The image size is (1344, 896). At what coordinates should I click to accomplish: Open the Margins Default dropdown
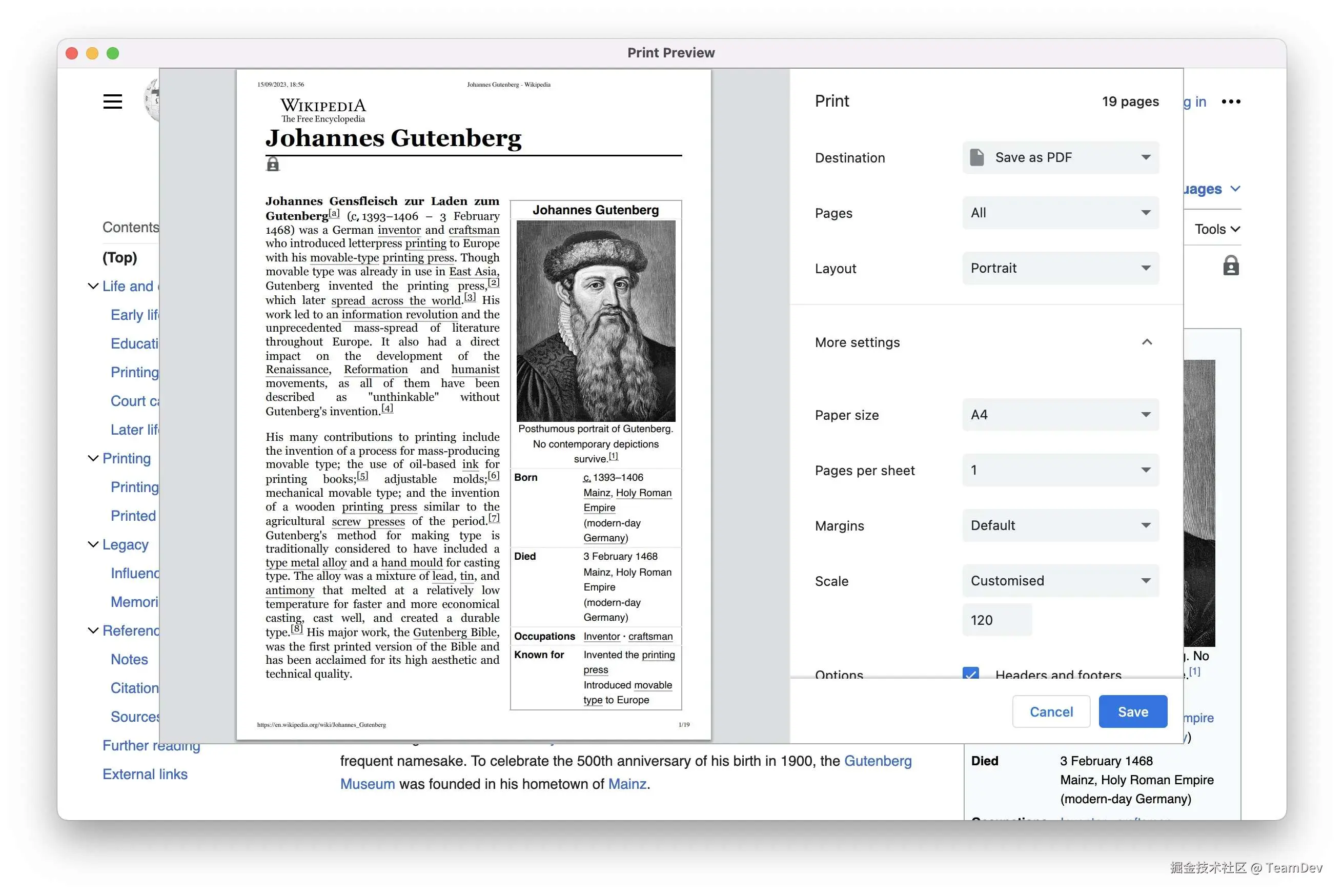point(1061,526)
